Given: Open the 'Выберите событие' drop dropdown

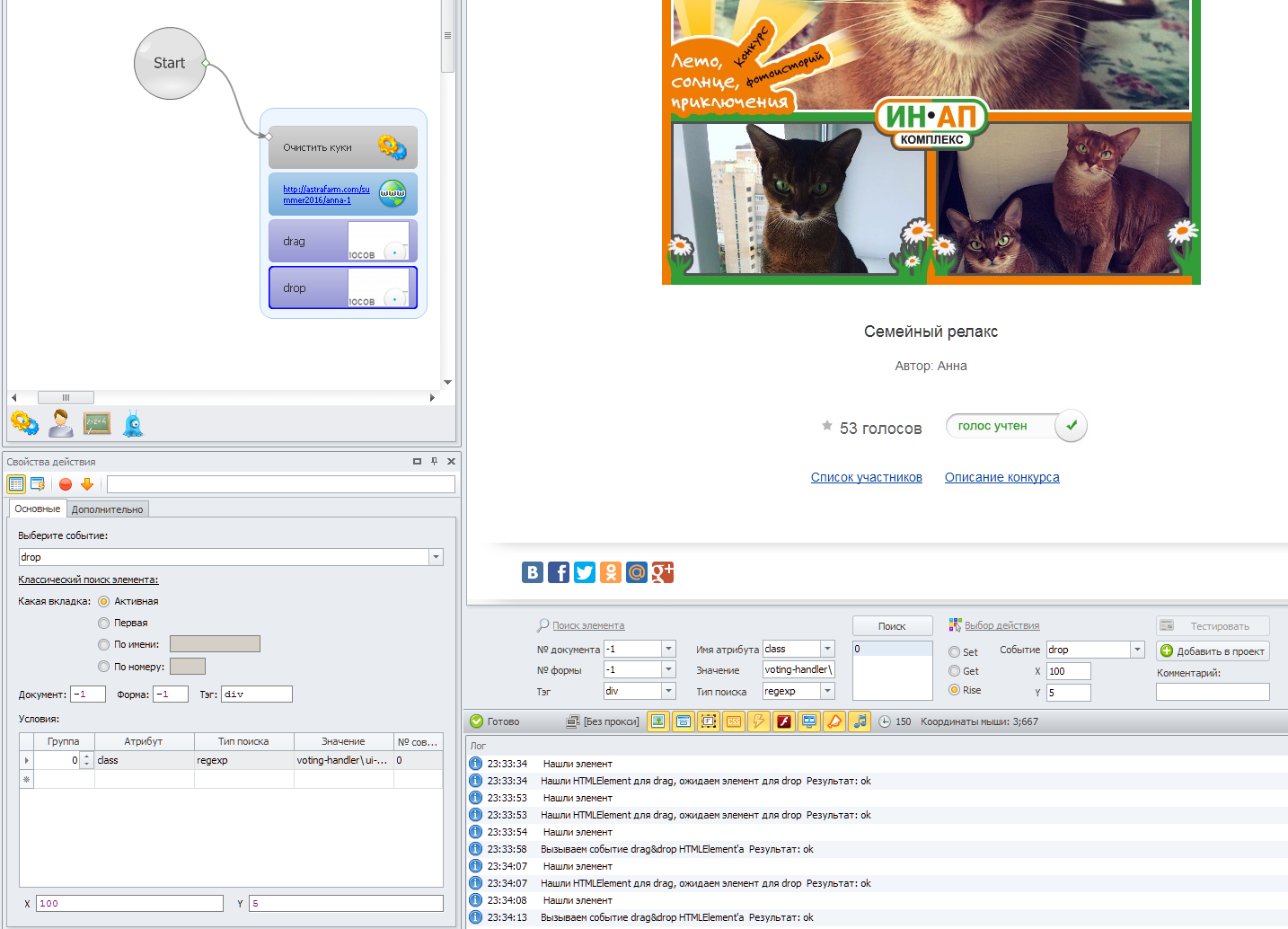Looking at the screenshot, I should [436, 557].
